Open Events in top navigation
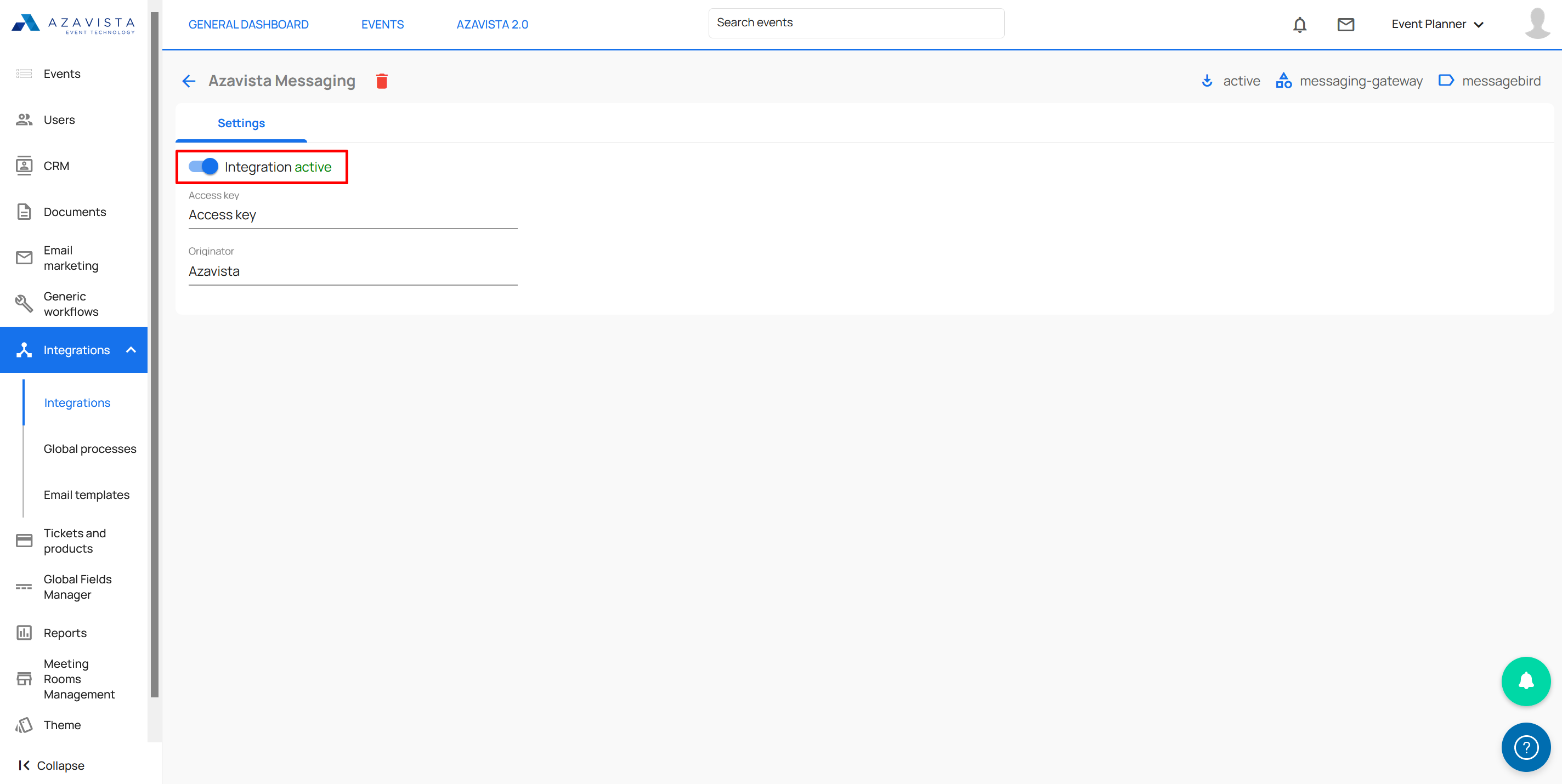 pos(383,24)
